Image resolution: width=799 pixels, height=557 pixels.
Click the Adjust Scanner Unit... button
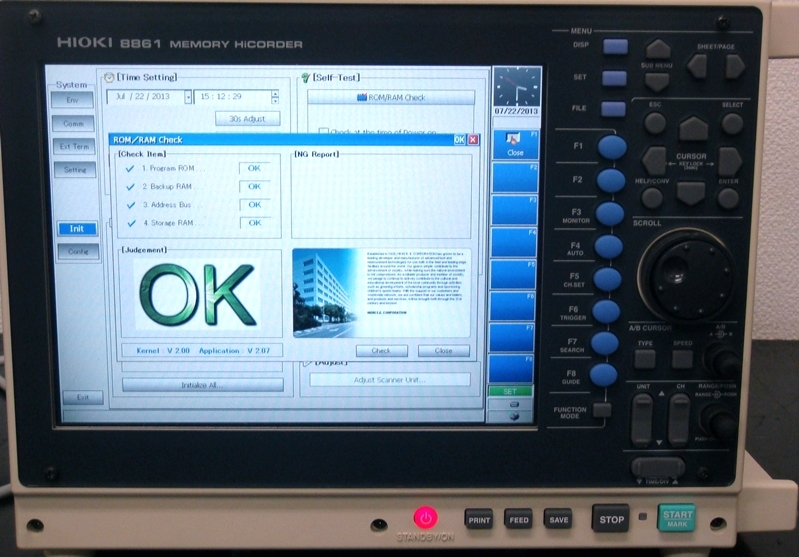[390, 380]
